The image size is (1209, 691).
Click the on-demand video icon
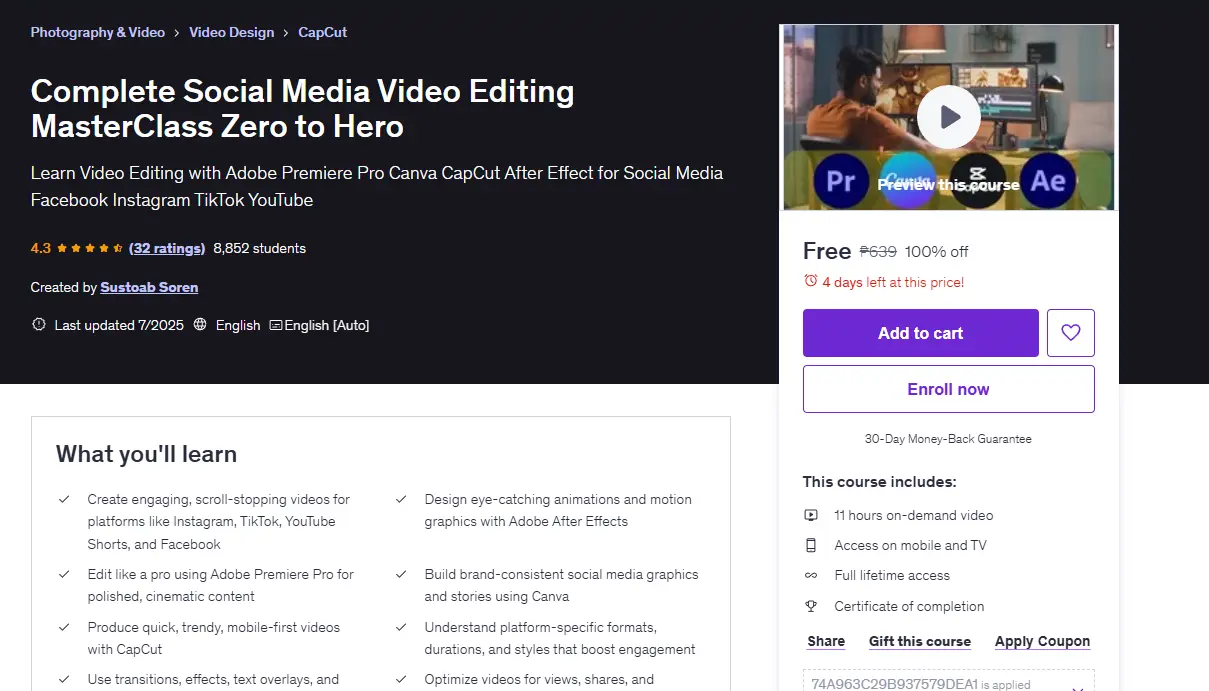(x=811, y=515)
